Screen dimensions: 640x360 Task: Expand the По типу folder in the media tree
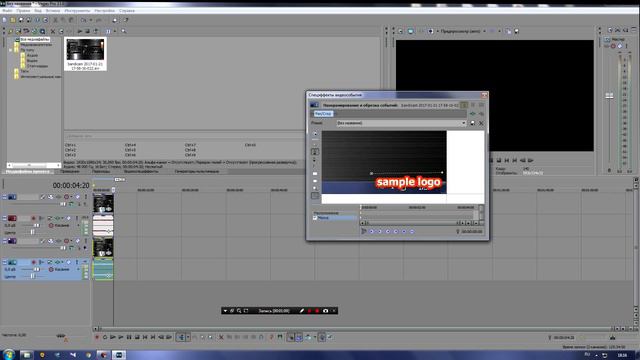(11, 50)
